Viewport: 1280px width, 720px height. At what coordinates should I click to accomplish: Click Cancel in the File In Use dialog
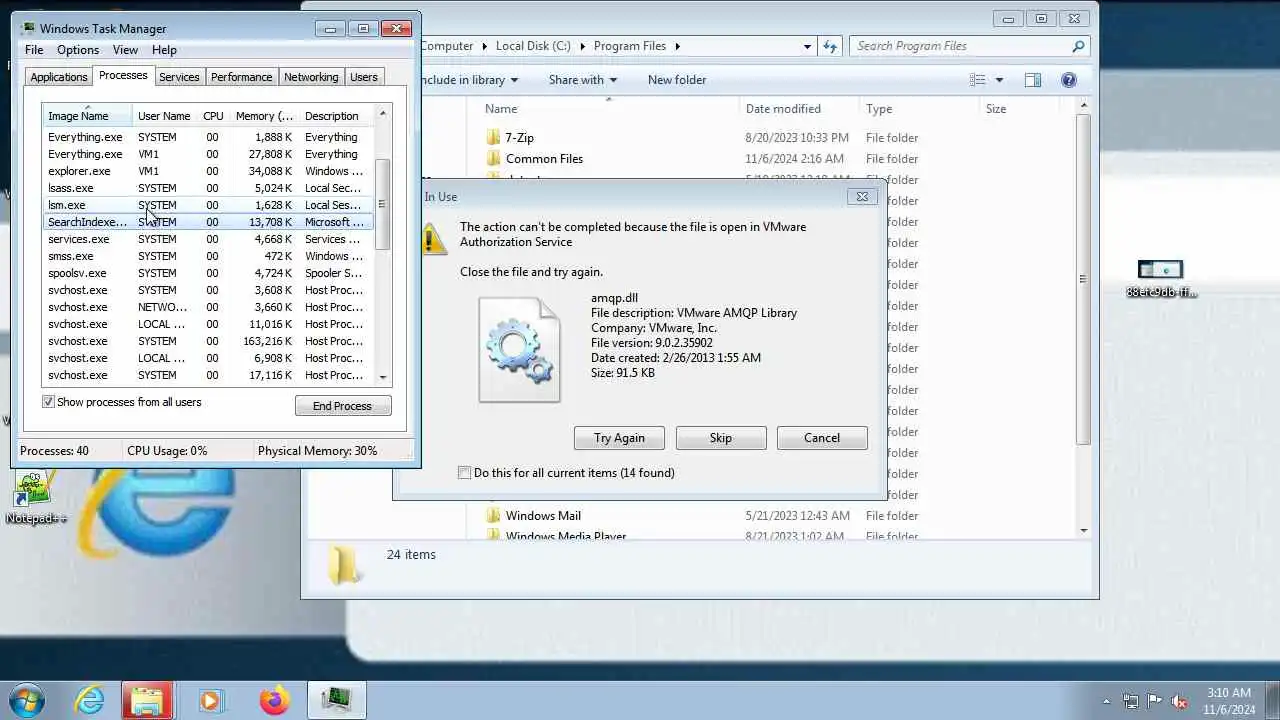[822, 438]
